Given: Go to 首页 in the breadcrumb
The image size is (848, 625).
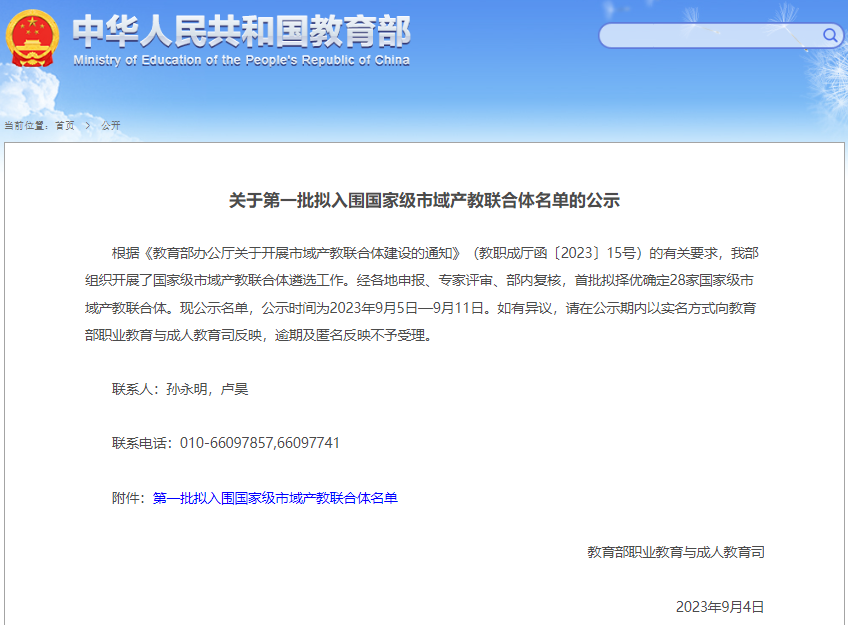Looking at the screenshot, I should (x=65, y=125).
